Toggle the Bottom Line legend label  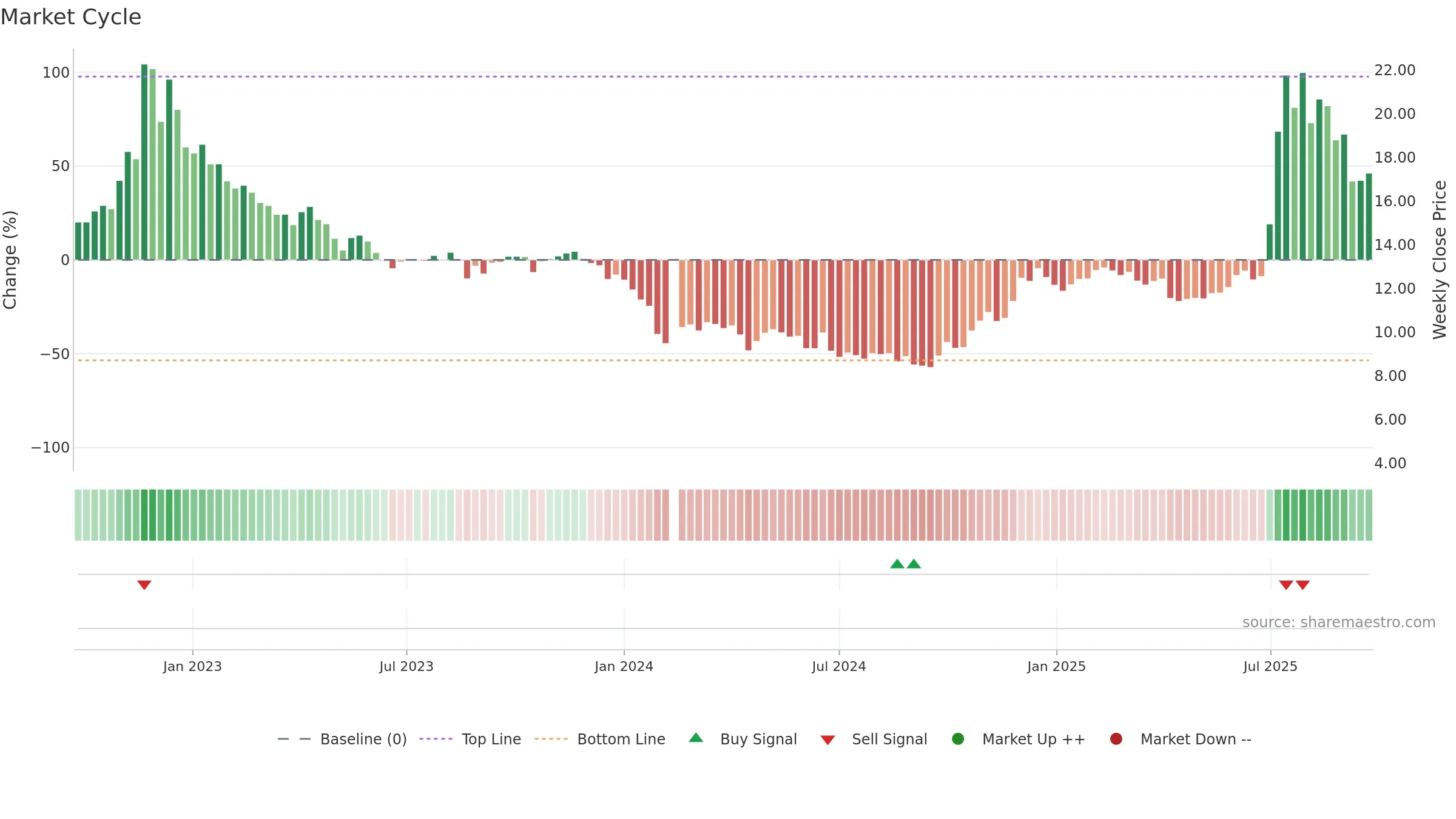(x=621, y=740)
